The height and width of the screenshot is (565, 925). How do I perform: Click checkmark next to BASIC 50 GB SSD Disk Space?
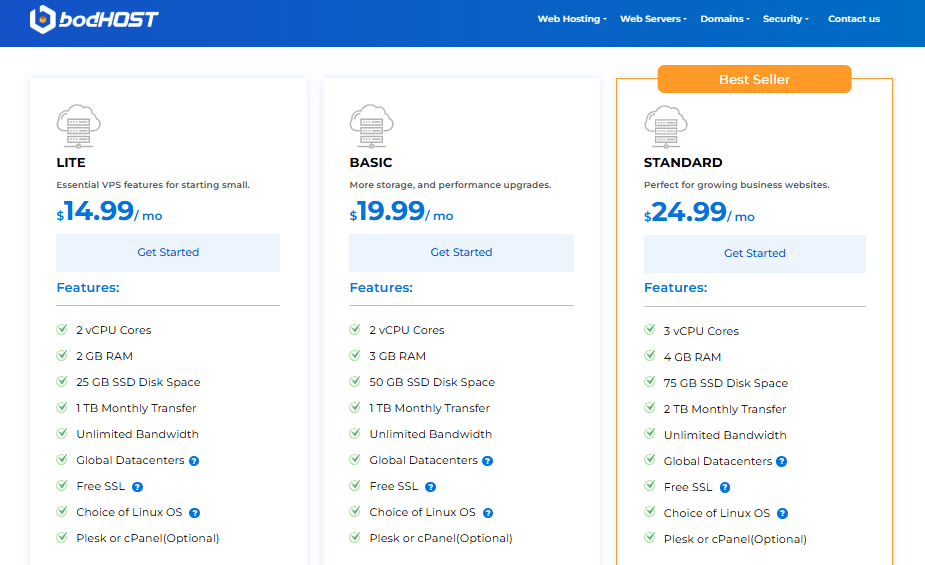pyautogui.click(x=355, y=381)
